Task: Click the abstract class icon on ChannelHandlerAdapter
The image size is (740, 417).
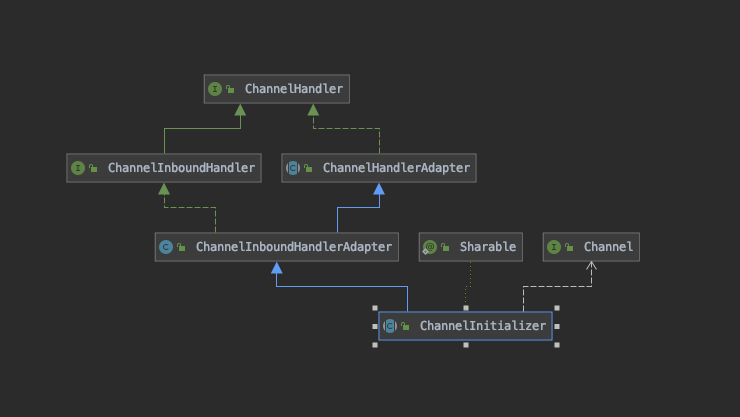Action: [293, 168]
